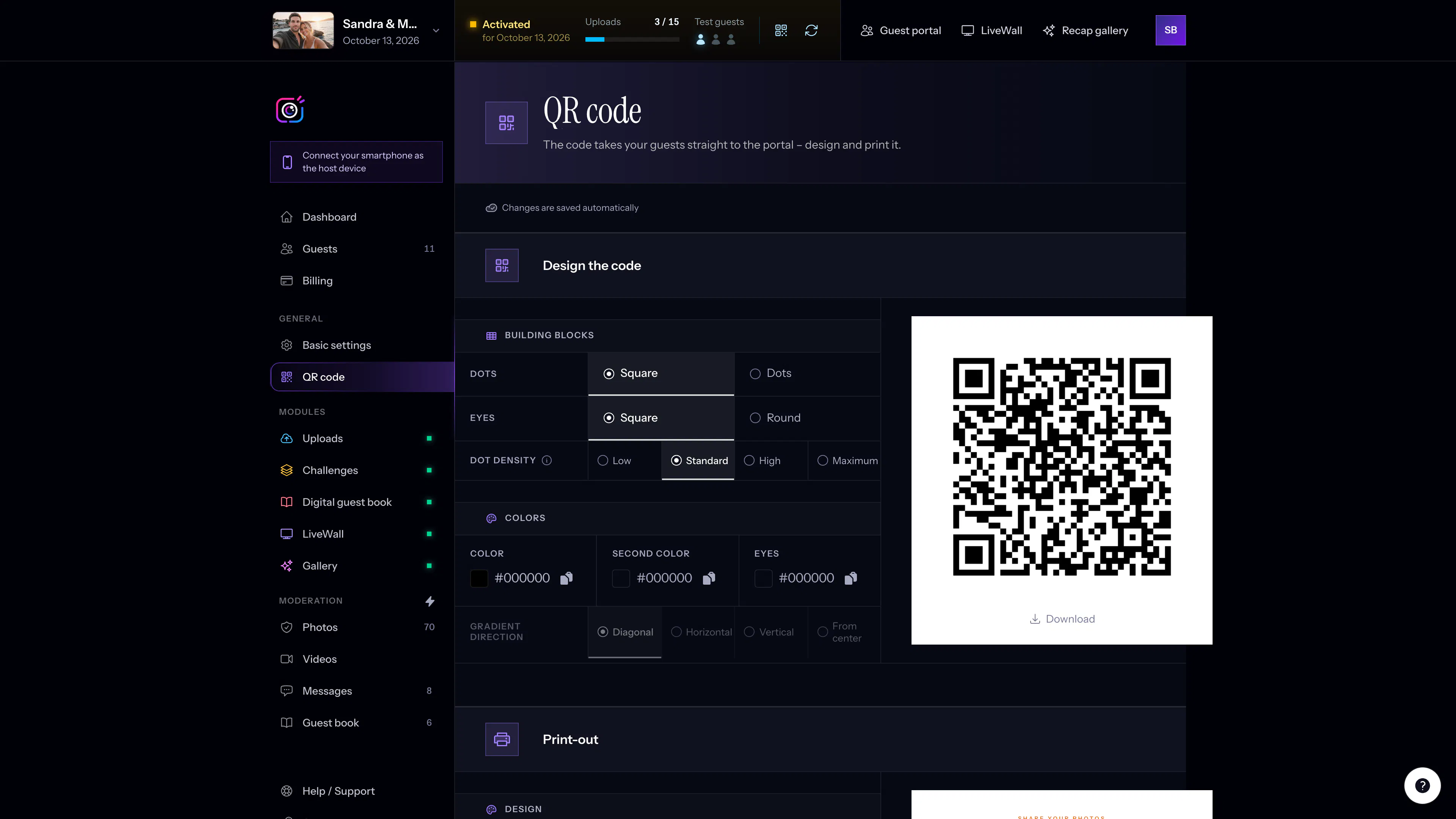Open Guests in the sidebar

coord(357,249)
